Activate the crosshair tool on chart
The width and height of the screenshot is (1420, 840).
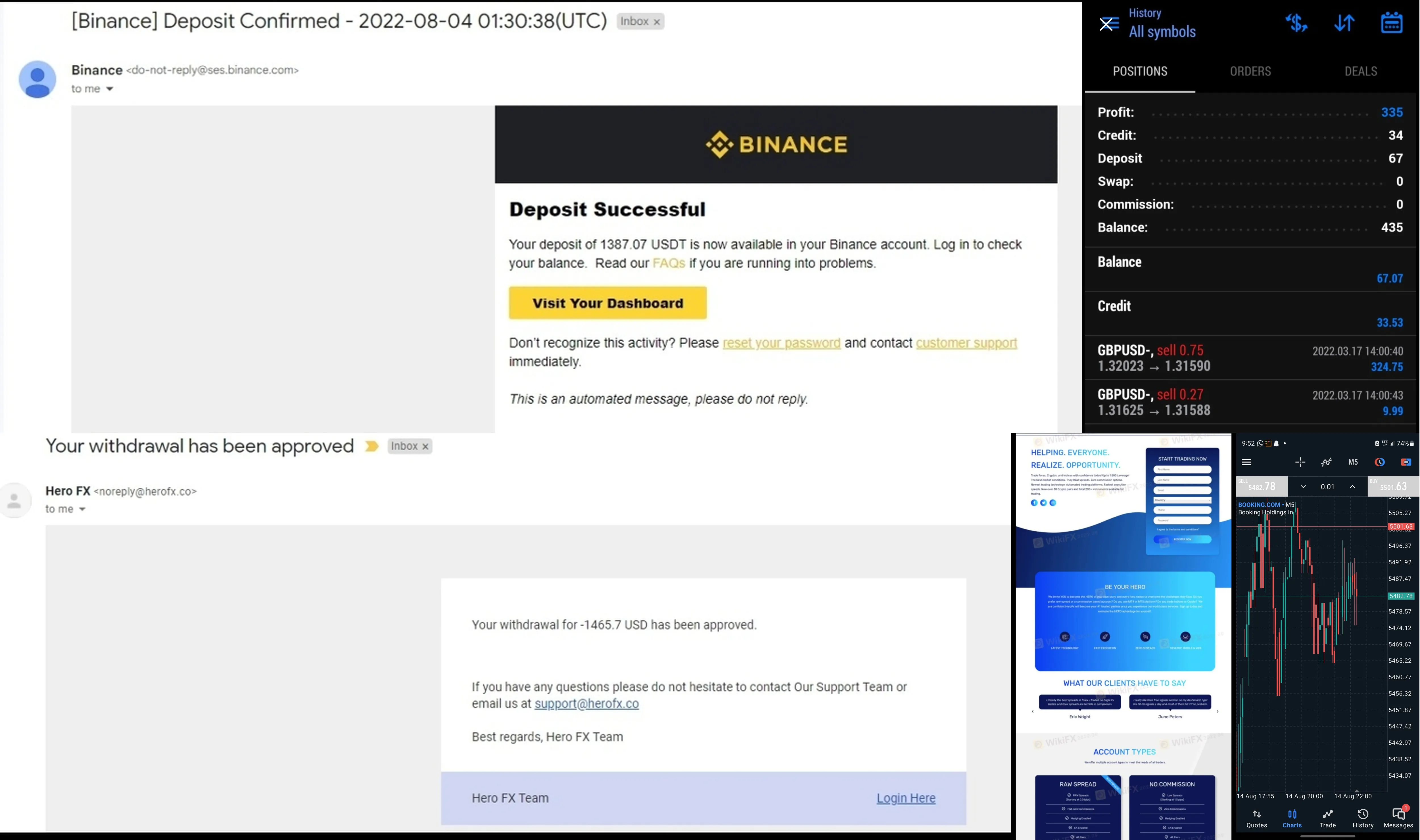[x=1300, y=462]
